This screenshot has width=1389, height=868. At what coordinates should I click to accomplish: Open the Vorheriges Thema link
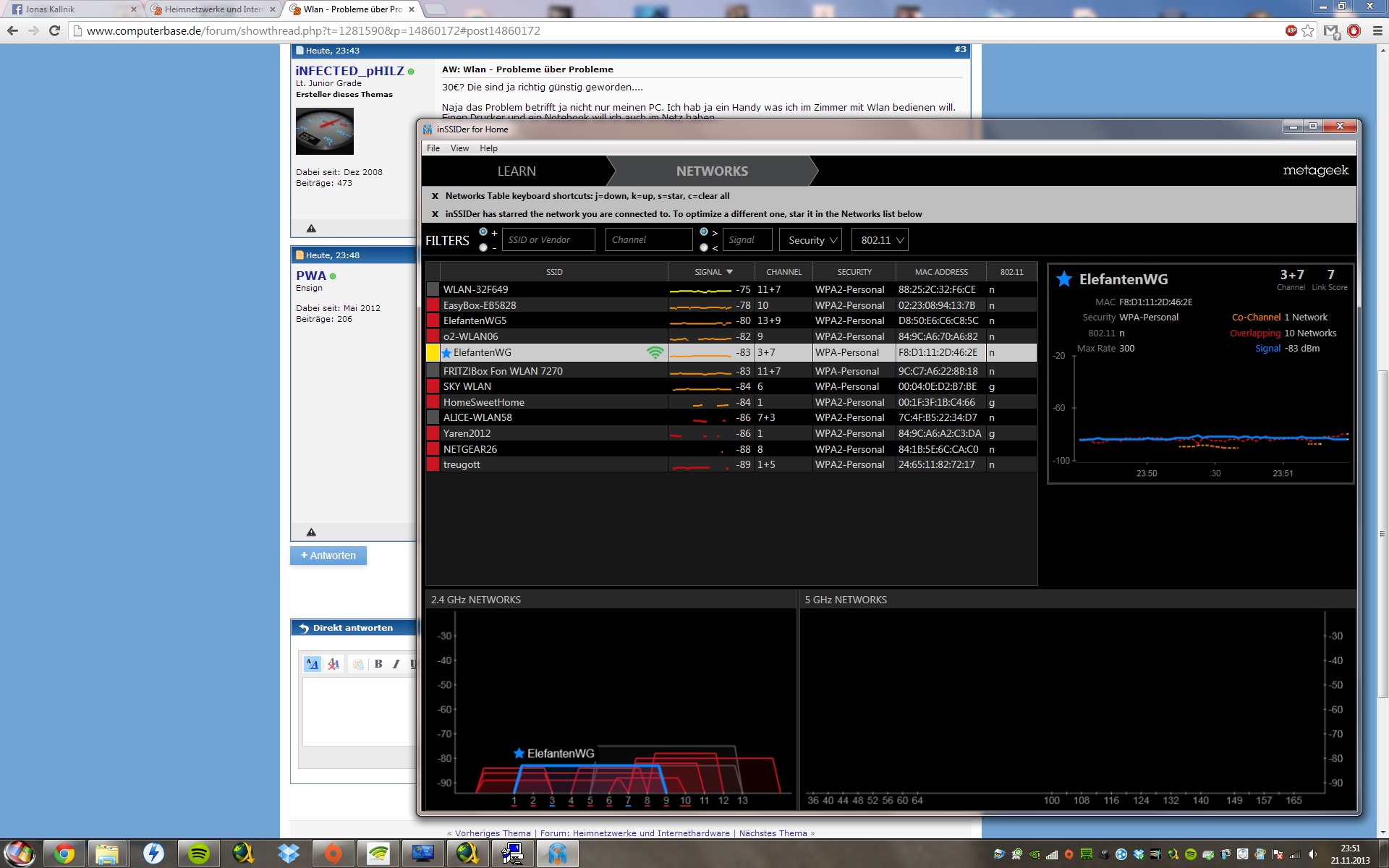493,833
